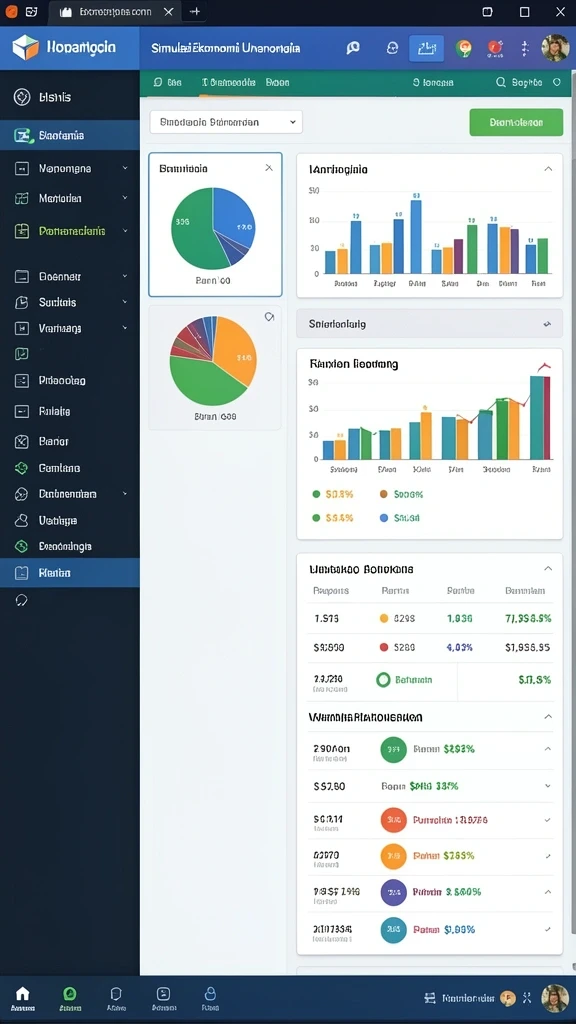Click the Nanianoias label in bottom bar

pyautogui.click(x=468, y=998)
